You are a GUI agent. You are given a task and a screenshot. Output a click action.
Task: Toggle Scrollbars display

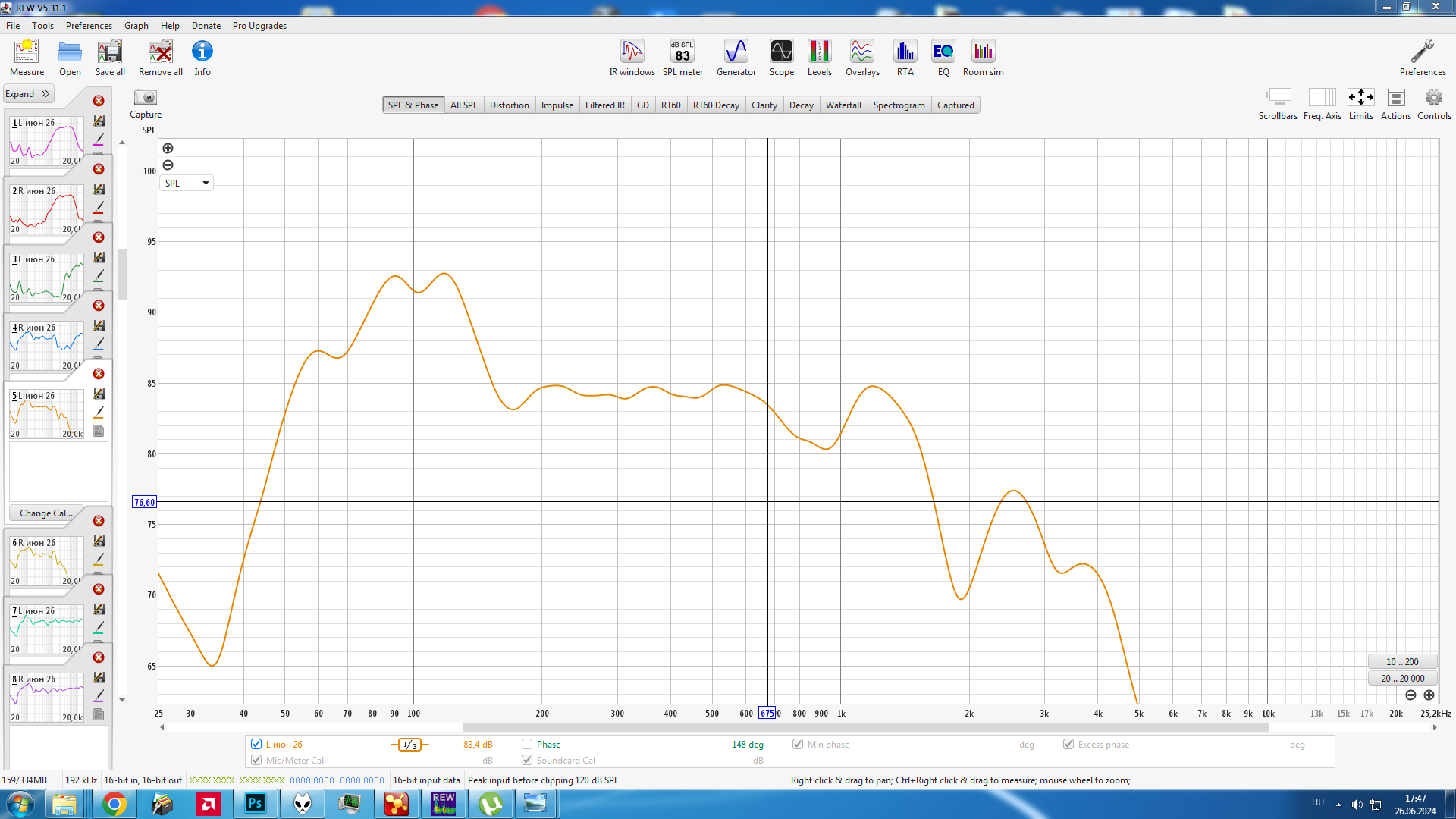pos(1278,98)
